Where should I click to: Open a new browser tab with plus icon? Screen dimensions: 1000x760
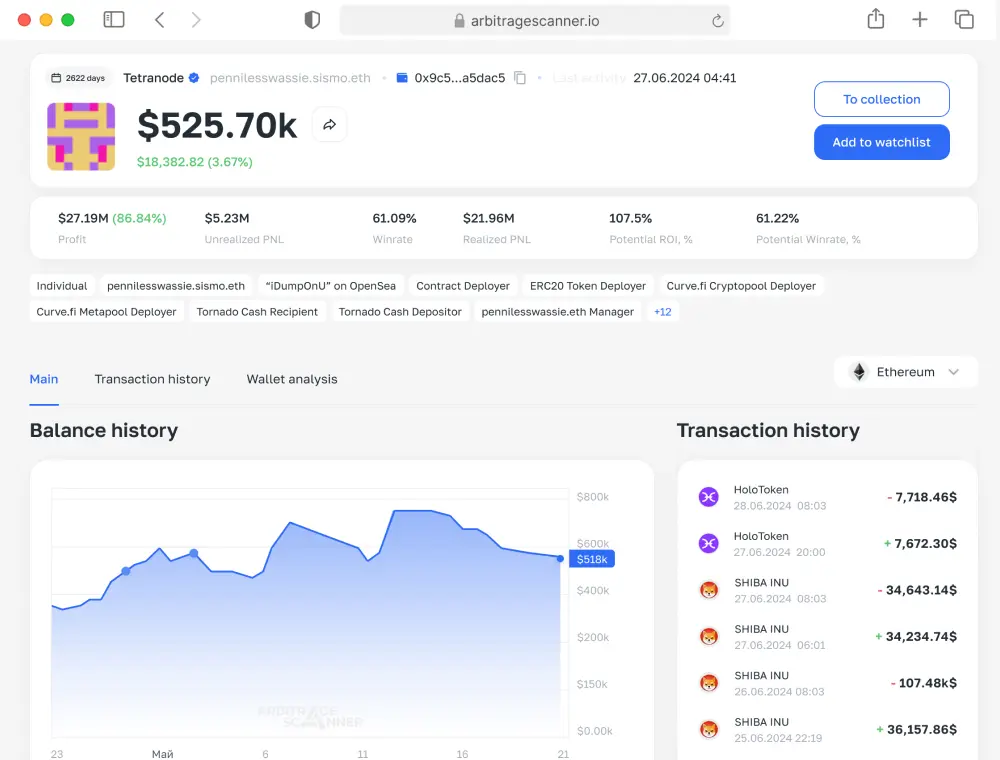point(920,20)
